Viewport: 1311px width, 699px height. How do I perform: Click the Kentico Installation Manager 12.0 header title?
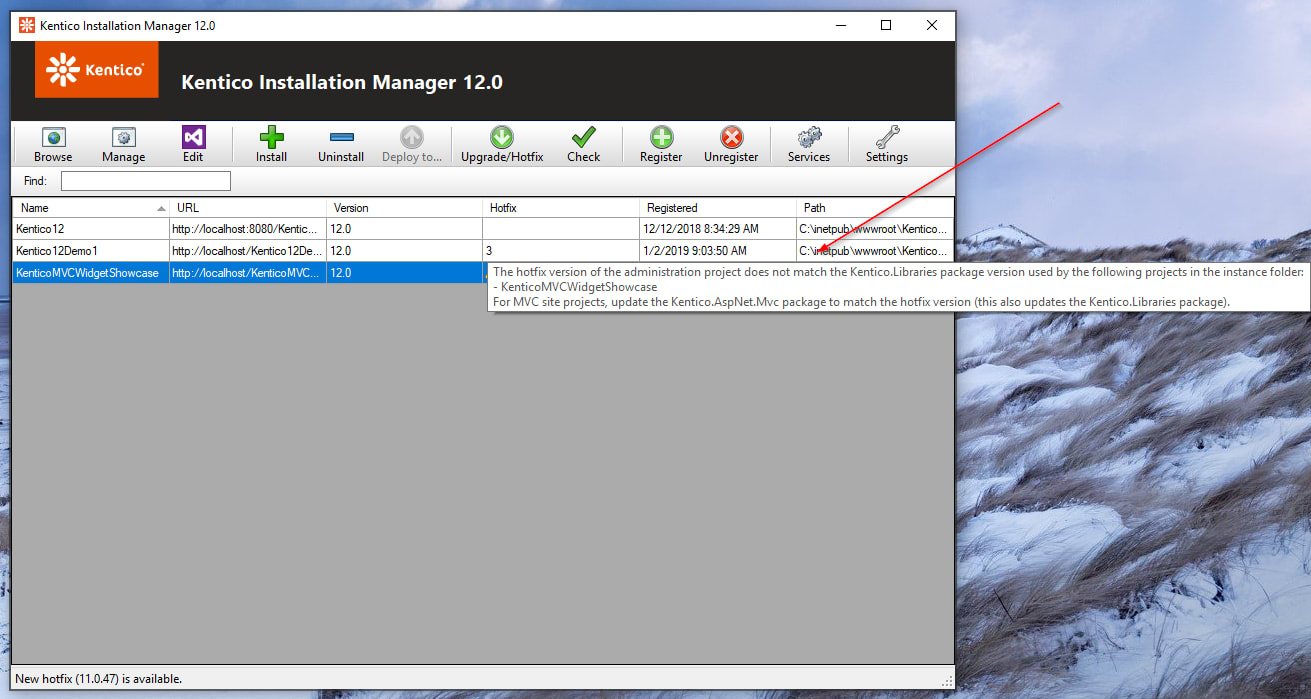coord(342,82)
